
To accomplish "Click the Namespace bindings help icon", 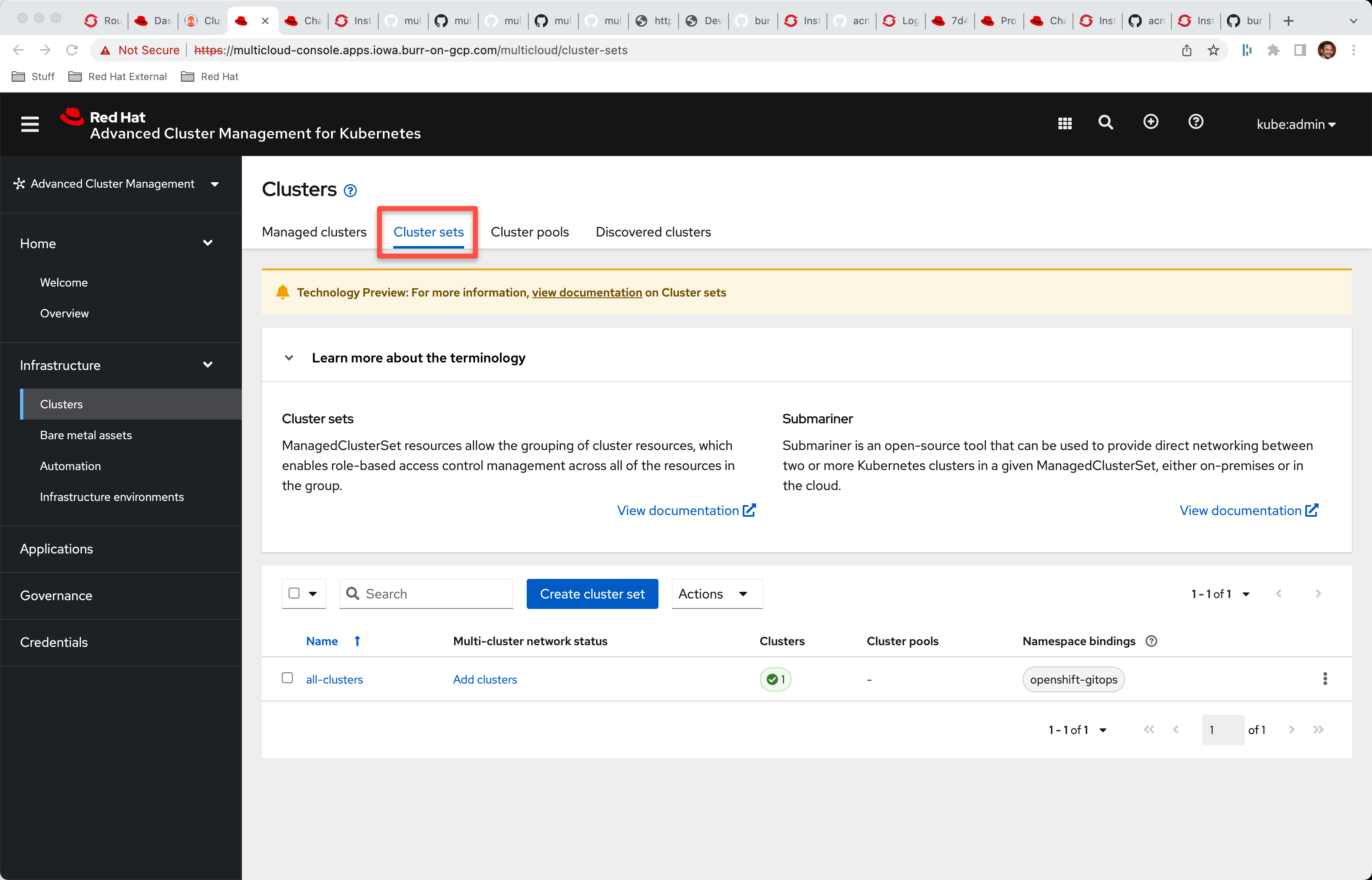I will (1151, 641).
